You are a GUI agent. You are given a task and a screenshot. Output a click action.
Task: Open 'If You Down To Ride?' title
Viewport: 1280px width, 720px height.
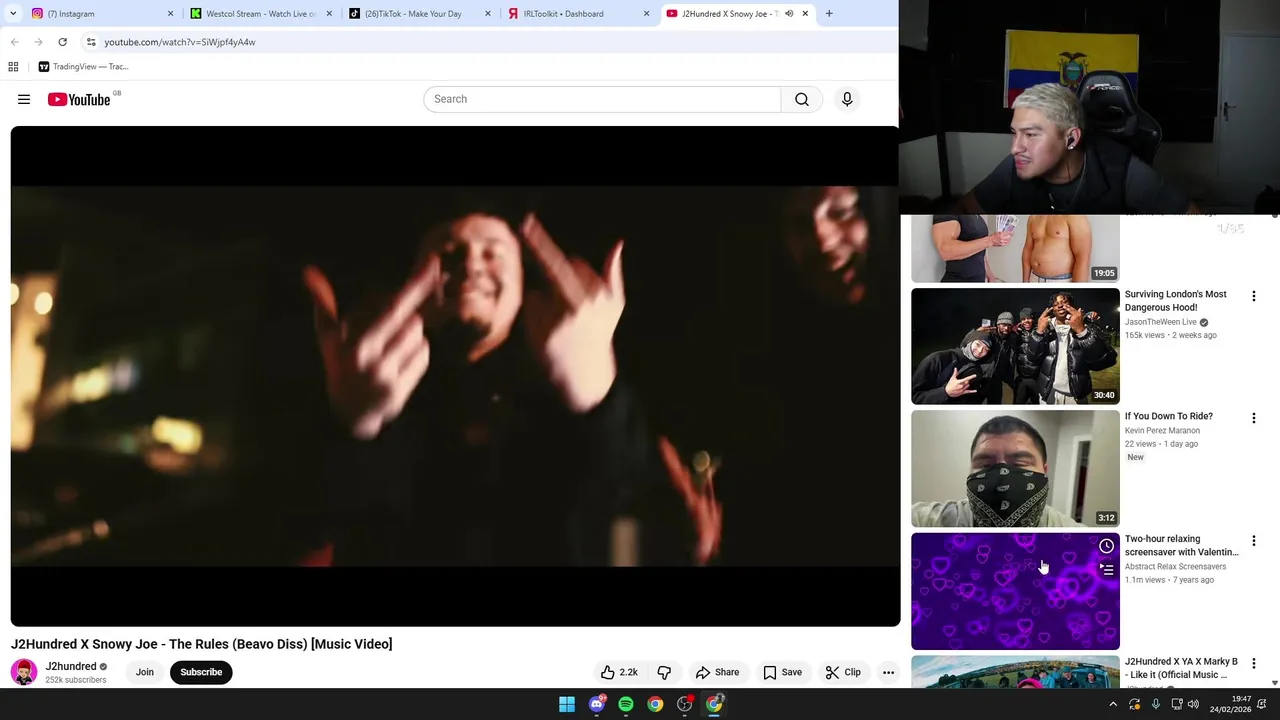[1169, 416]
